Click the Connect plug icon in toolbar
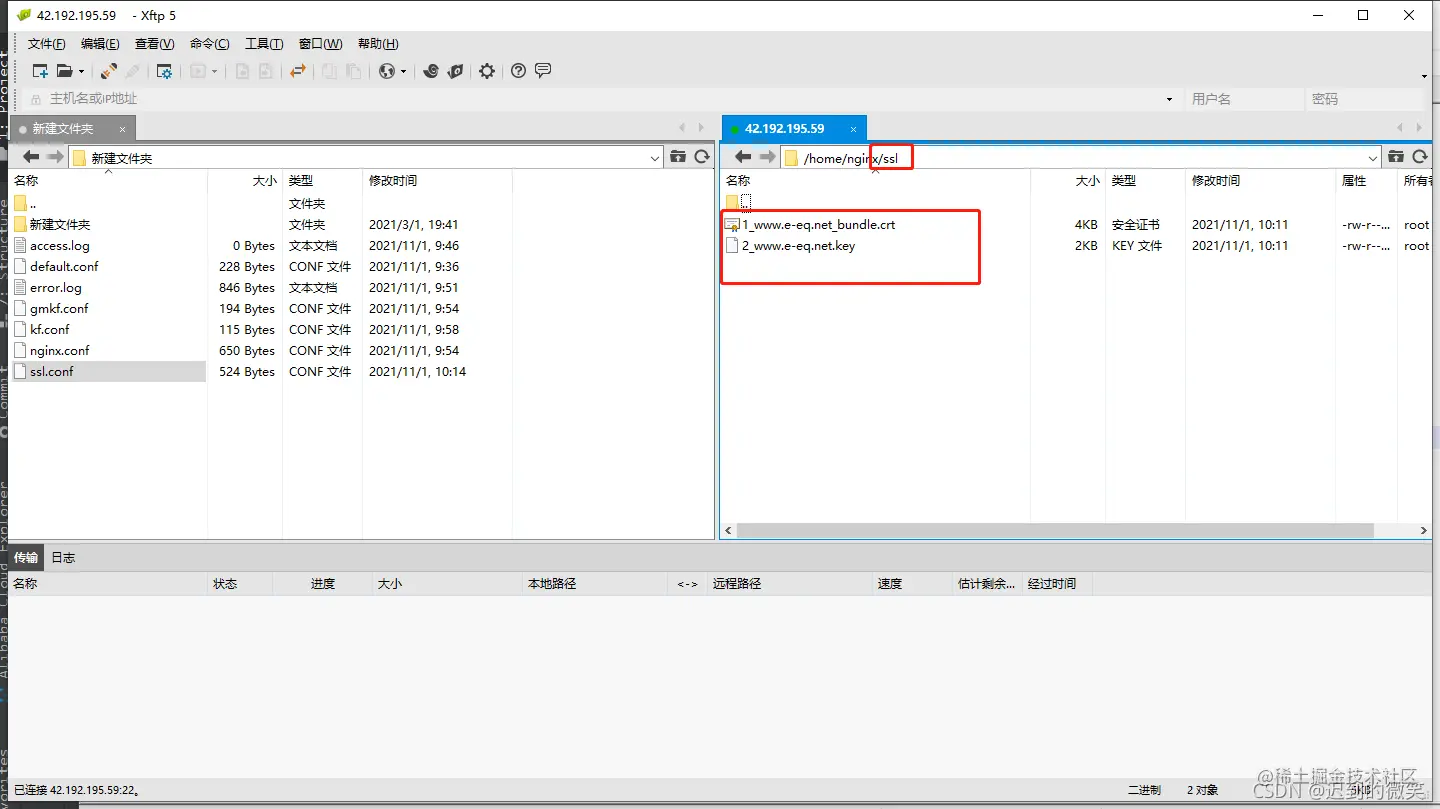1440x809 pixels. tap(109, 71)
